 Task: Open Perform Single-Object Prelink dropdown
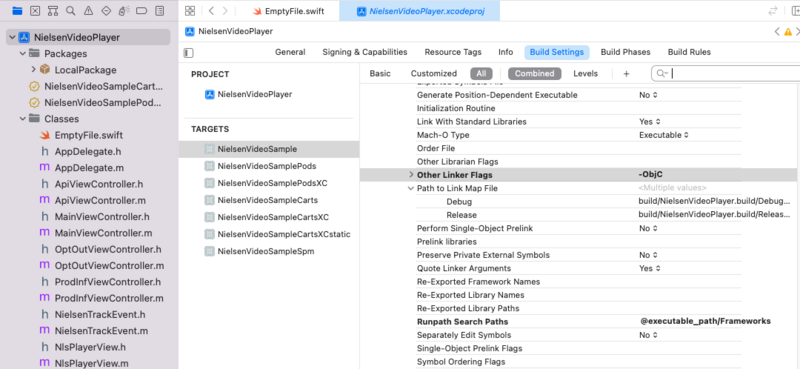pyautogui.click(x=648, y=228)
